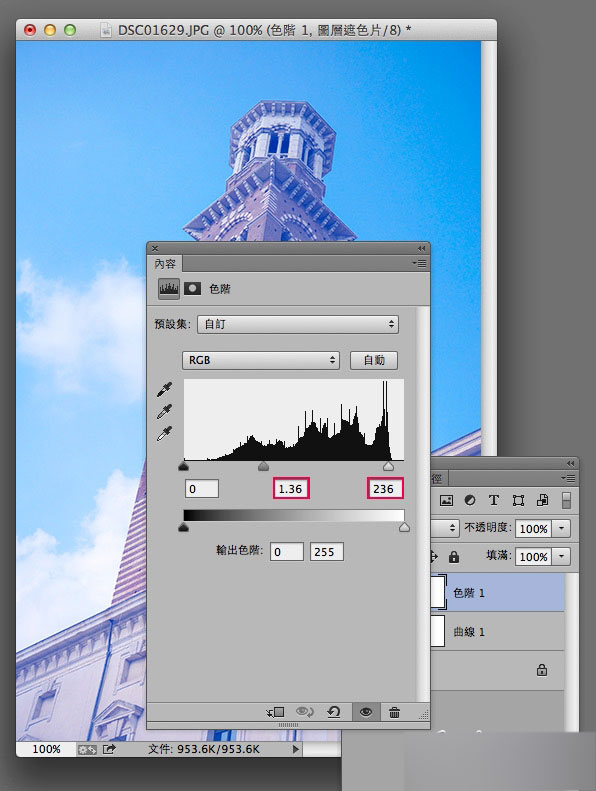Click the gamma field showing 1.36
596x791 pixels.
(291, 488)
